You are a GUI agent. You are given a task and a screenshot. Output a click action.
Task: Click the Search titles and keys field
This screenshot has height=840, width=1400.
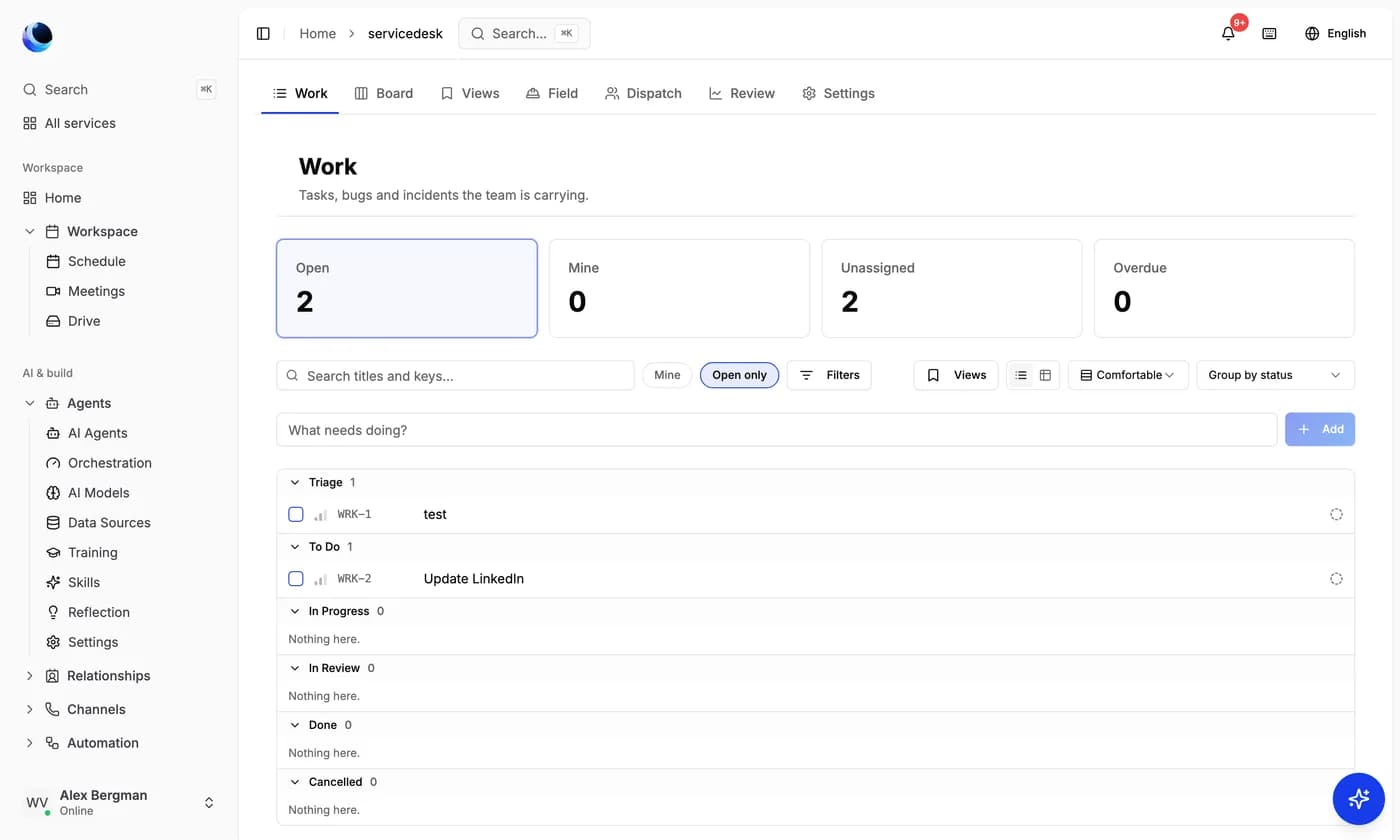point(455,375)
